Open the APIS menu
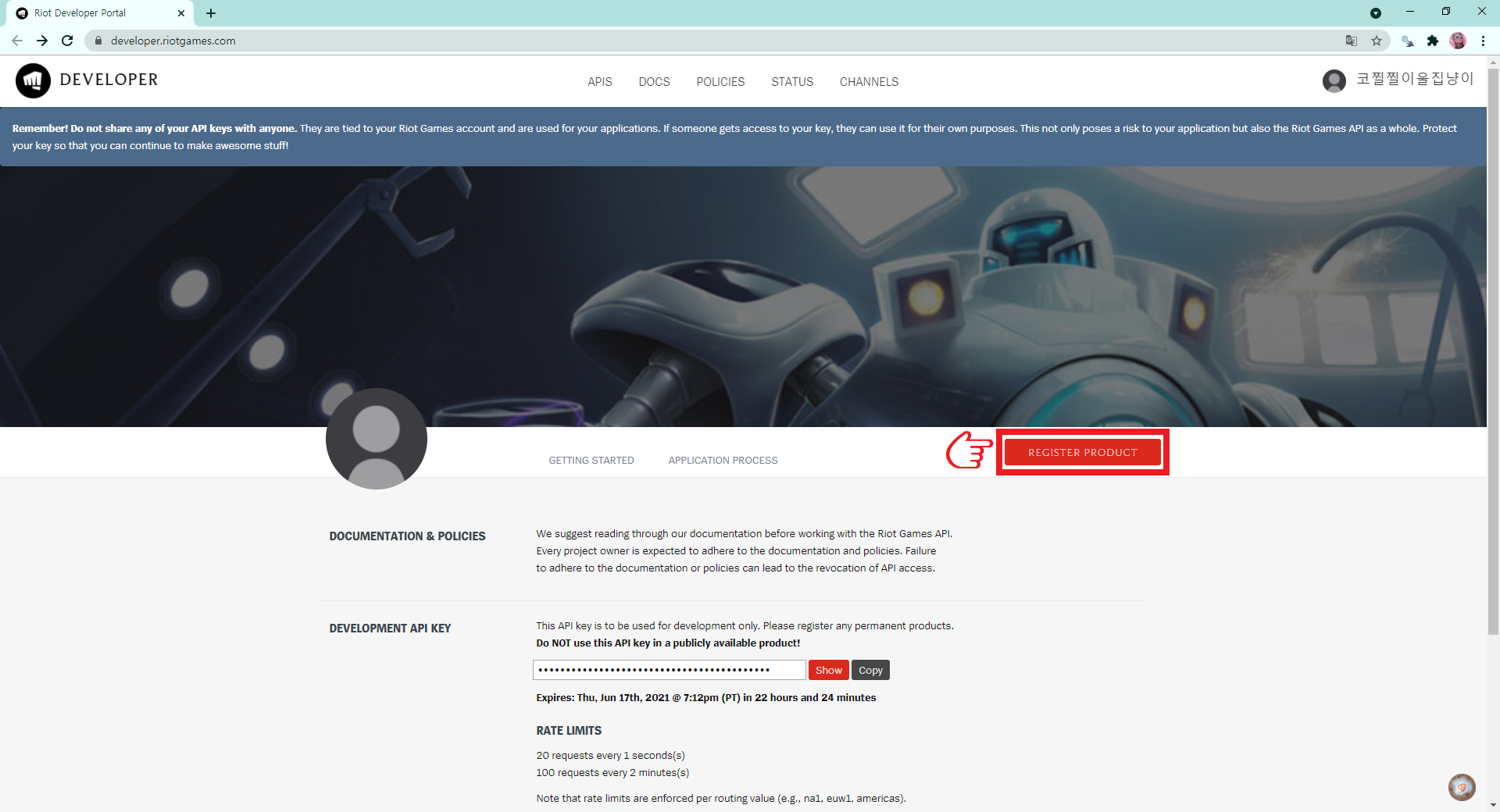Image resolution: width=1500 pixels, height=812 pixels. click(600, 81)
